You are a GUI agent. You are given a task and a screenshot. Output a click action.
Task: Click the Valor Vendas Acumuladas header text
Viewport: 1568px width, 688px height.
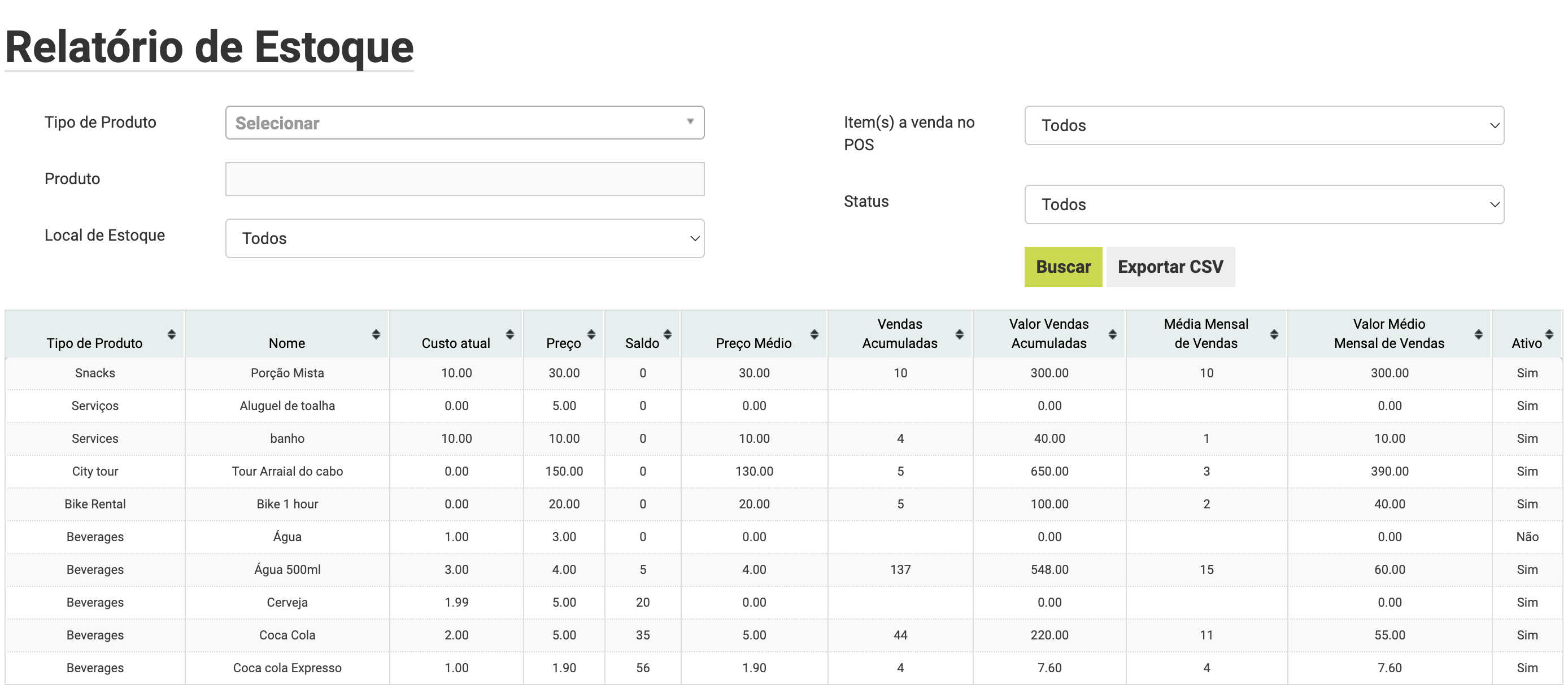tap(1049, 334)
